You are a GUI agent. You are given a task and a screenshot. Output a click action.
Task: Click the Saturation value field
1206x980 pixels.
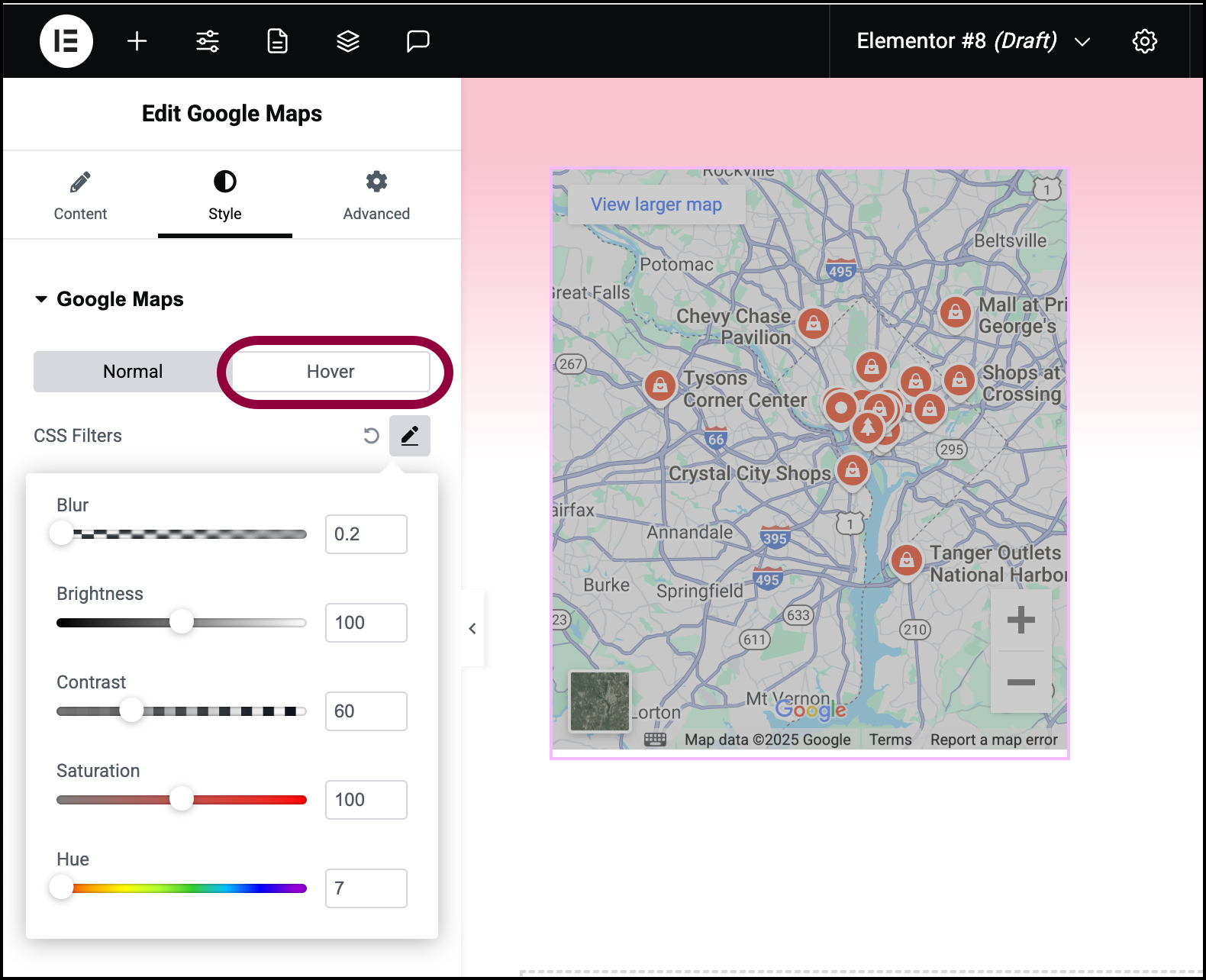click(366, 800)
